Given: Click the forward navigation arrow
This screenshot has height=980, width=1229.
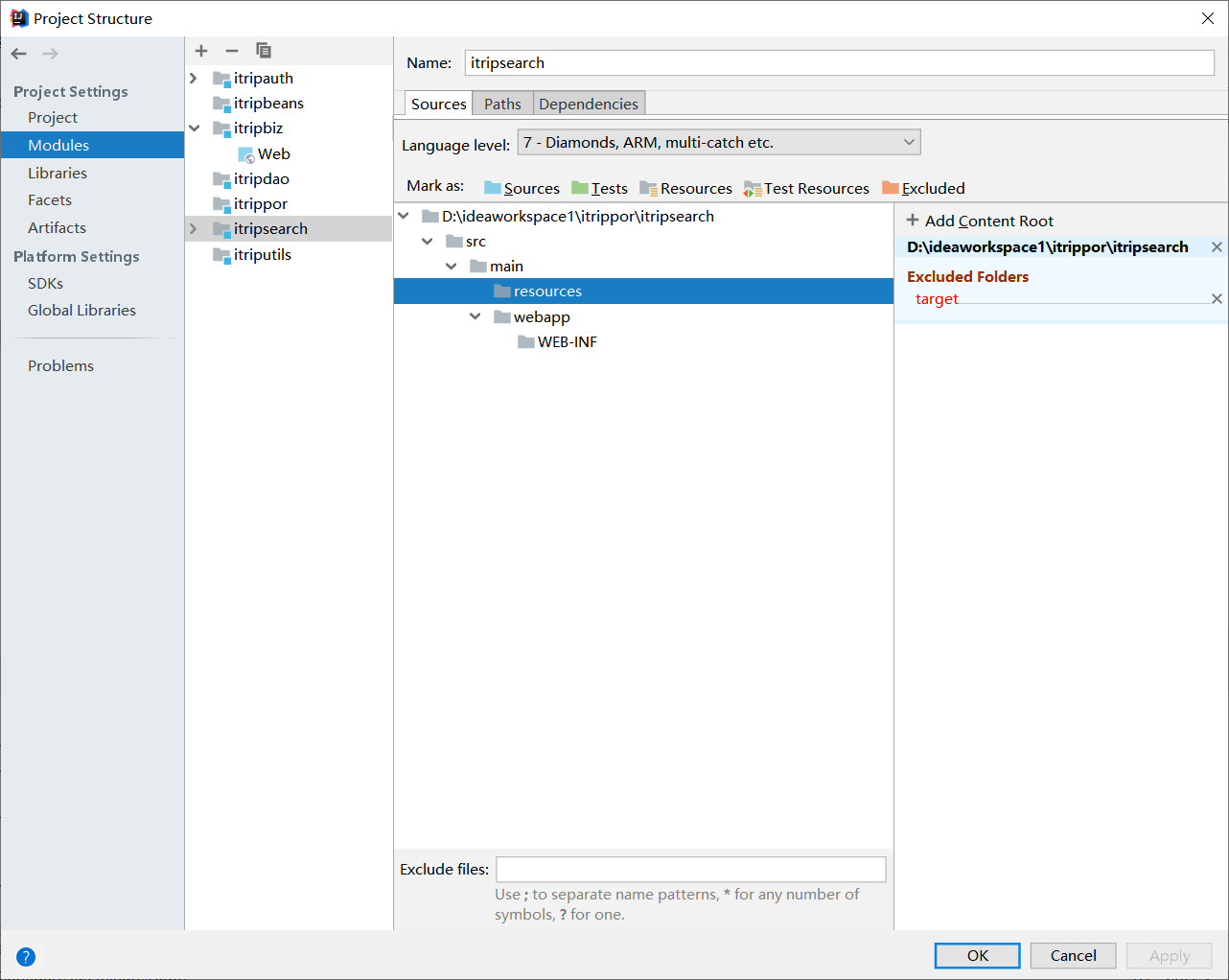Looking at the screenshot, I should (50, 54).
